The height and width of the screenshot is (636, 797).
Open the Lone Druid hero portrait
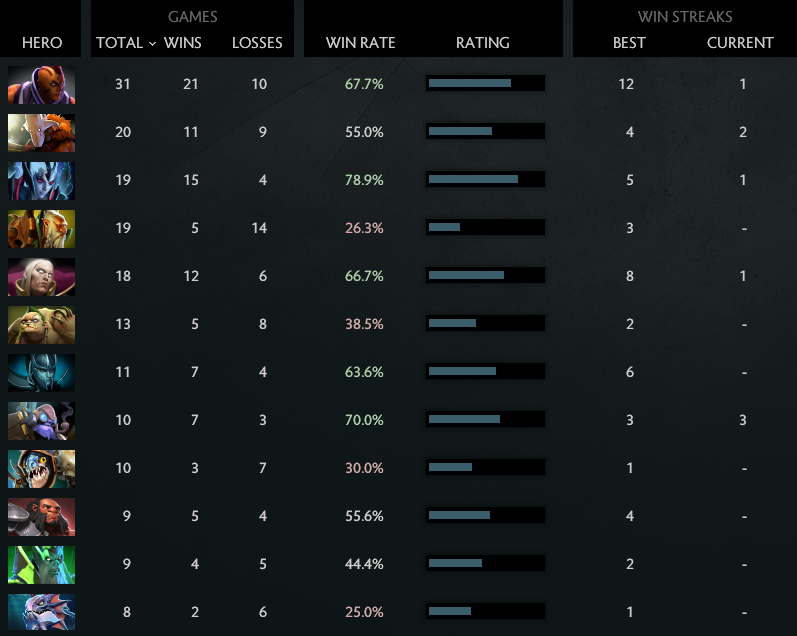click(x=41, y=228)
